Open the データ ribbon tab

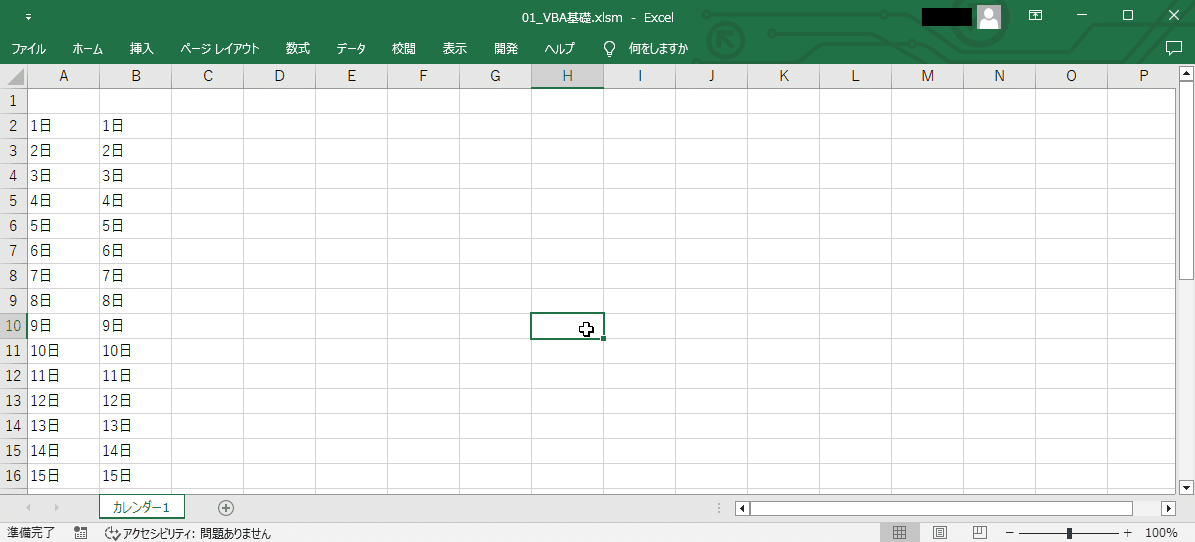pos(351,49)
